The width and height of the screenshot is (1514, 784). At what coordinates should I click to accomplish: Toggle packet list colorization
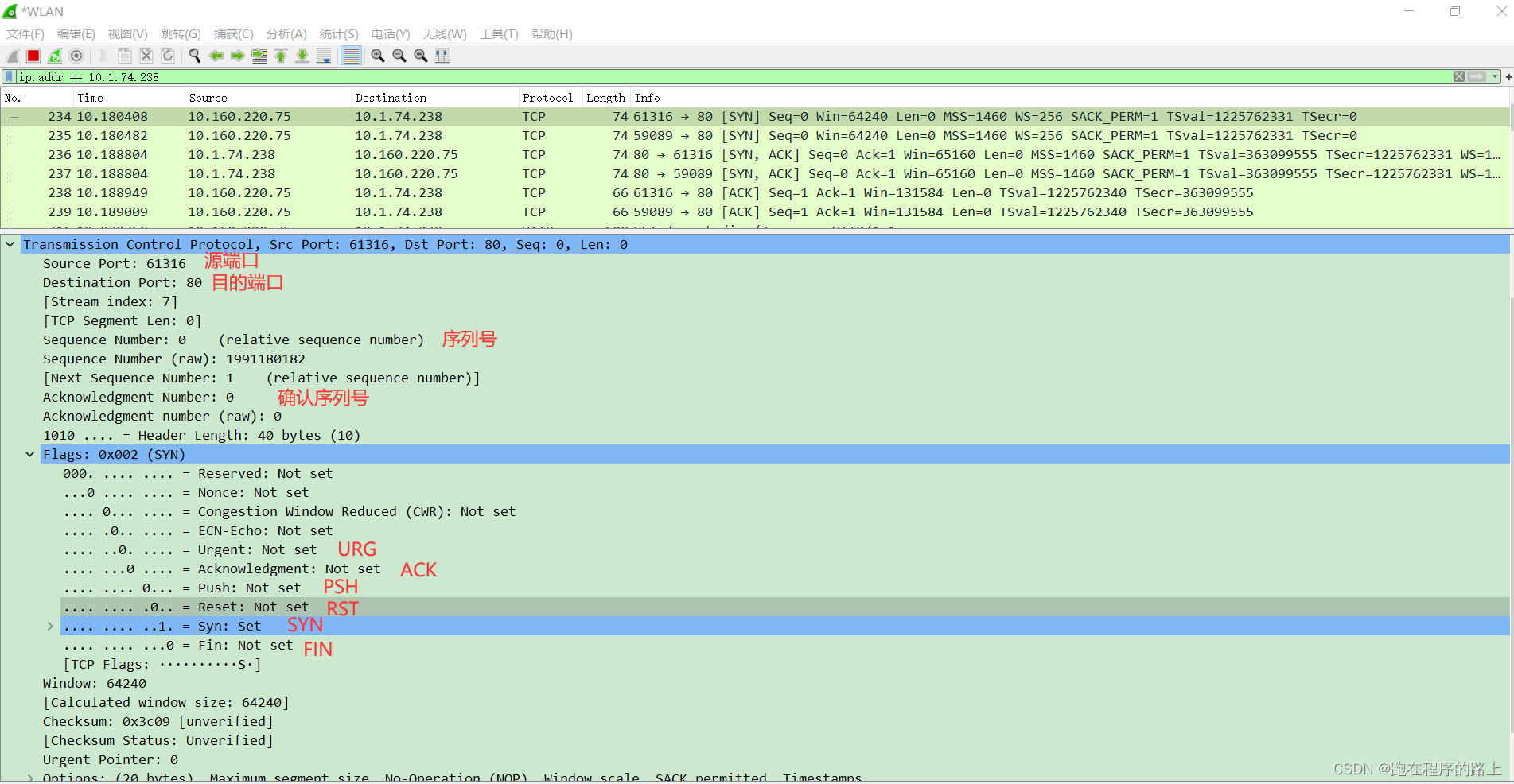point(351,56)
